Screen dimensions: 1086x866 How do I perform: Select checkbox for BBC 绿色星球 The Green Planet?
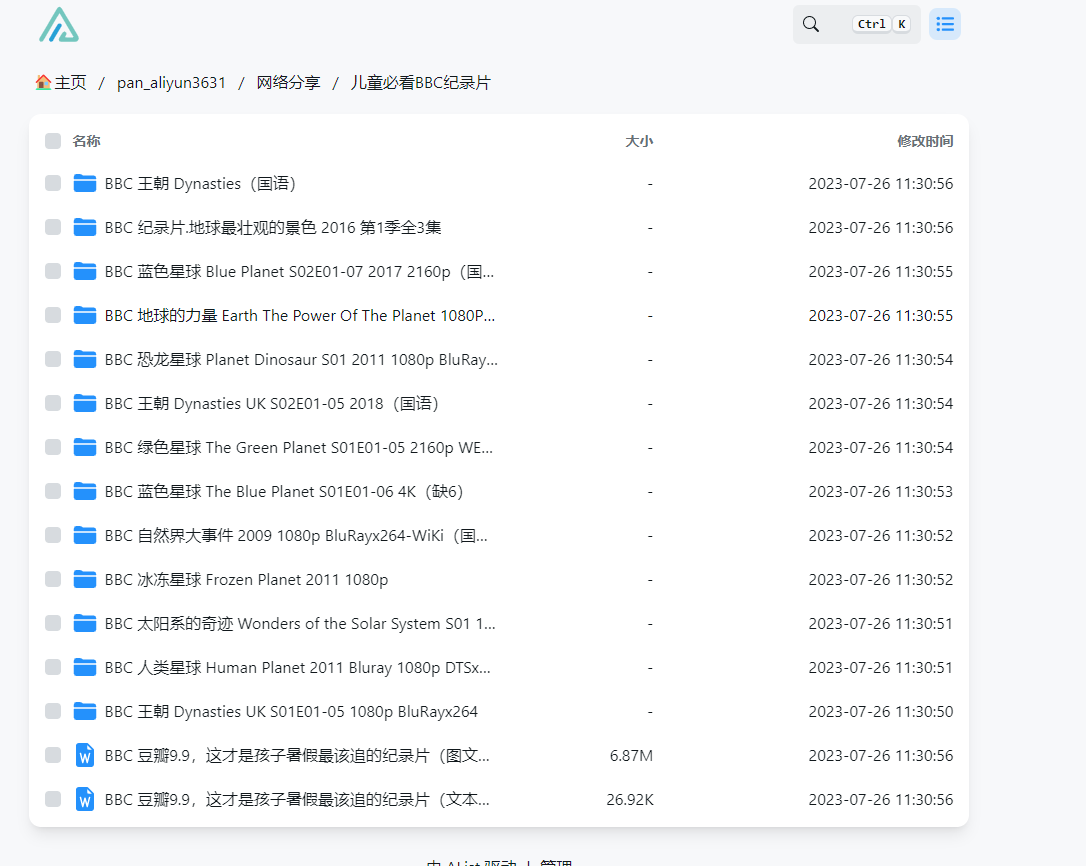(53, 448)
